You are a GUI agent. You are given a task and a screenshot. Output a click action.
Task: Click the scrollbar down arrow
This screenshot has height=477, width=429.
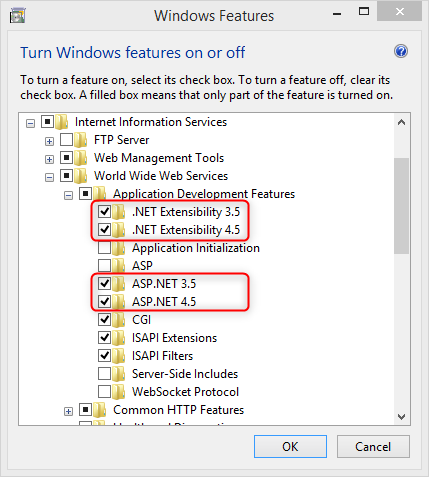pyautogui.click(x=401, y=417)
